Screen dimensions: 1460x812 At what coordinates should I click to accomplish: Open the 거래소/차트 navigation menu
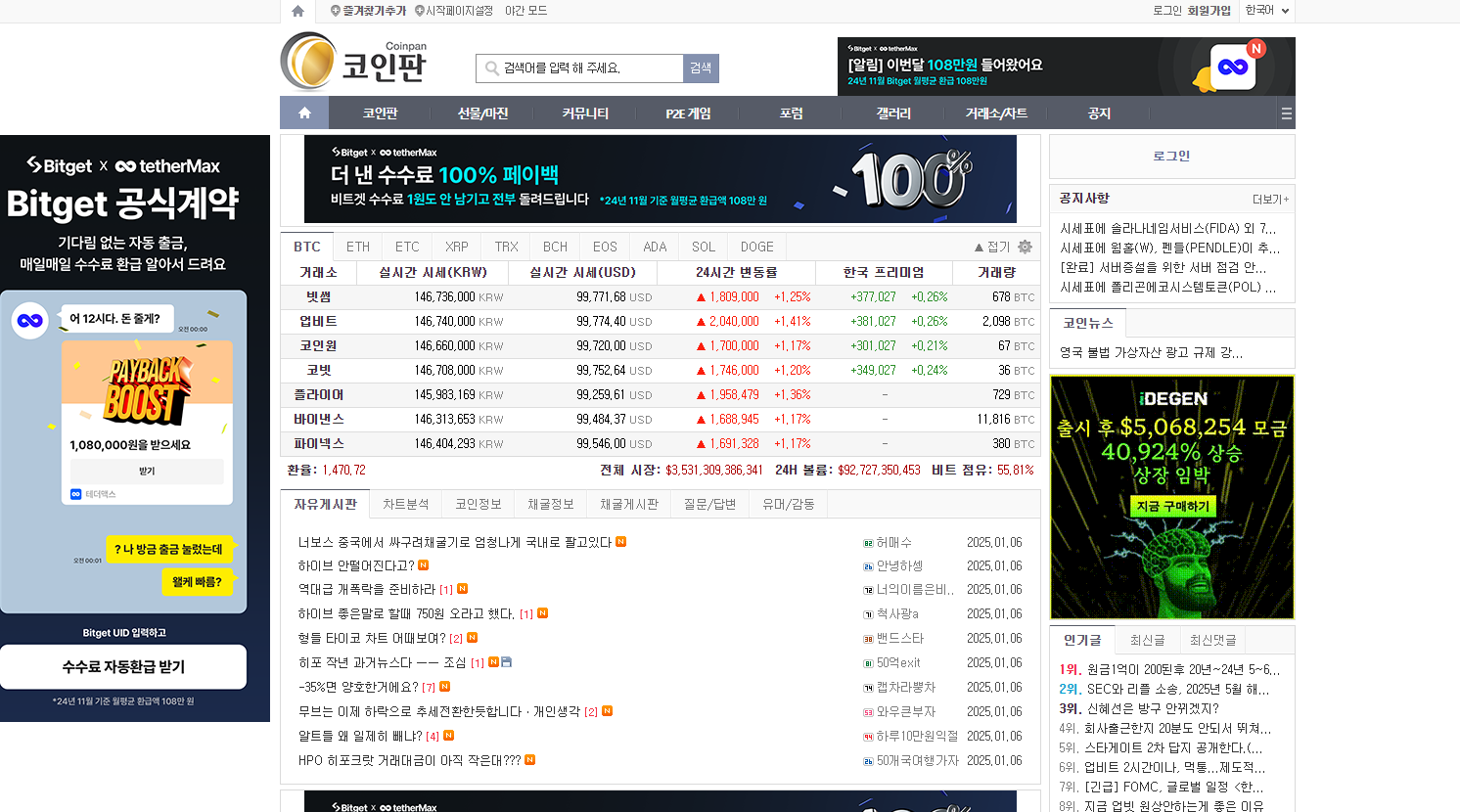[996, 113]
